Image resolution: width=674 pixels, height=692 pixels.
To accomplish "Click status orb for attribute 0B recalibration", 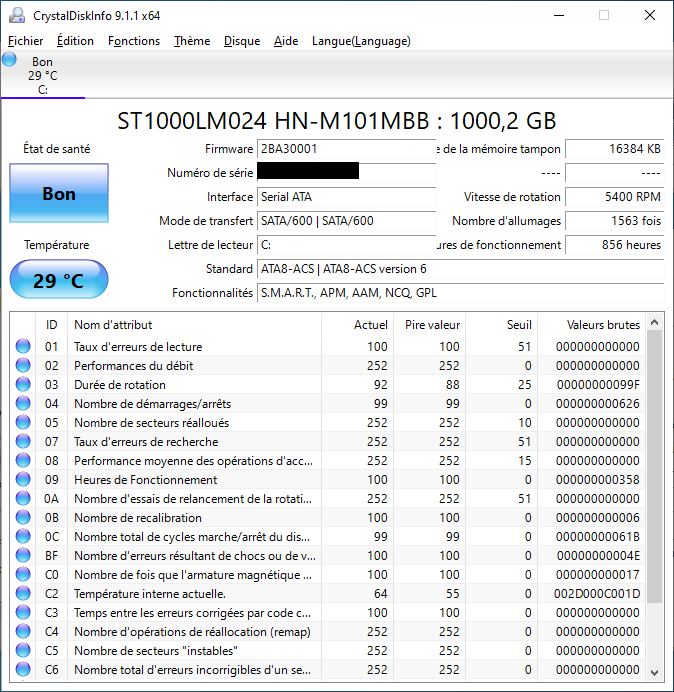I will [23, 517].
